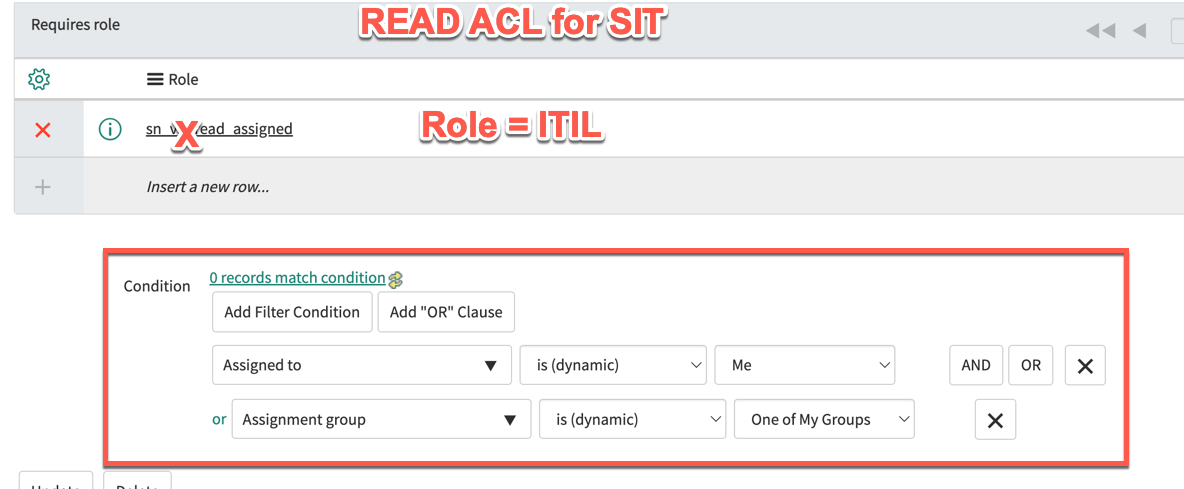Remove the Assigned to condition row
The image size is (1184, 489).
click(1085, 365)
